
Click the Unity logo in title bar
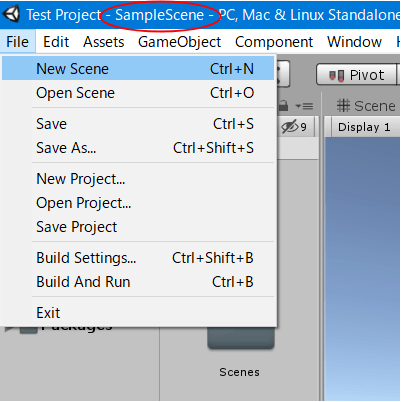[x=11, y=14]
